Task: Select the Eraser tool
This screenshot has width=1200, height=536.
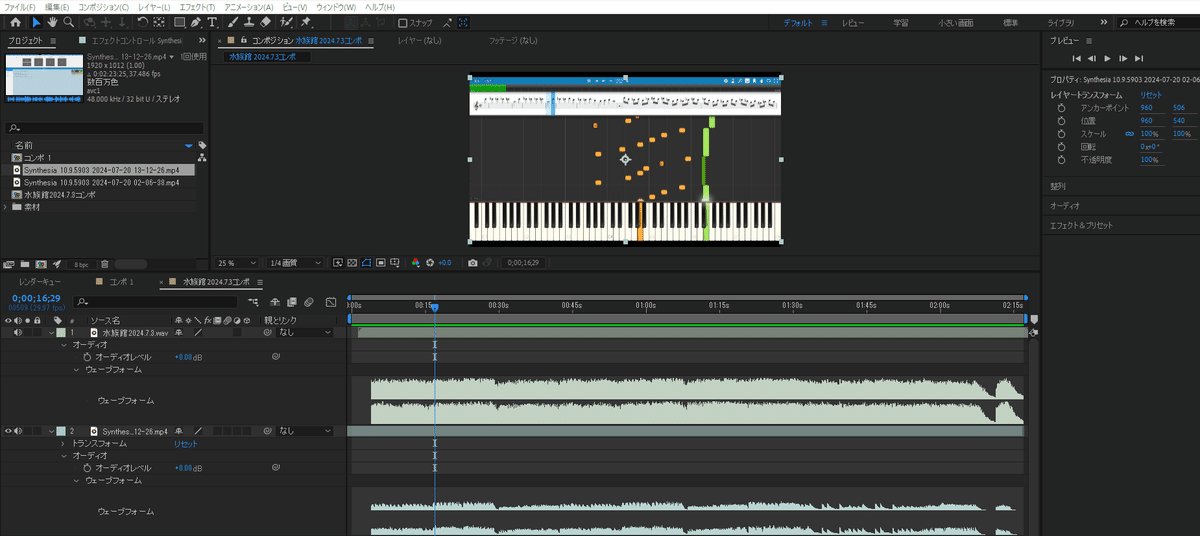Action: (x=266, y=21)
